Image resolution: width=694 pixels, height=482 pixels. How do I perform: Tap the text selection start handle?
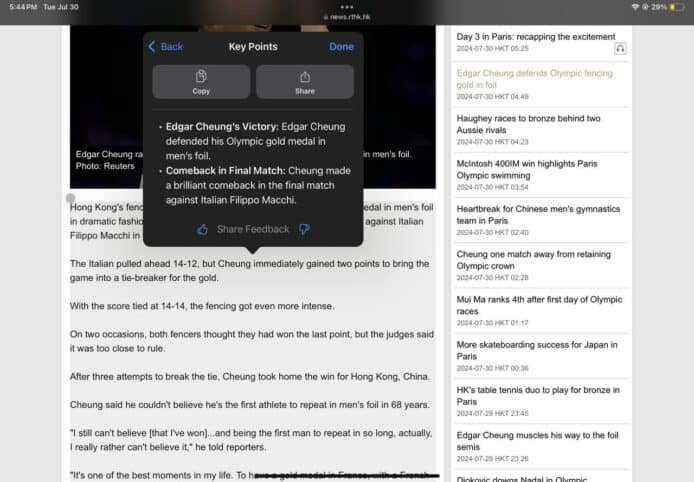click(x=70, y=199)
